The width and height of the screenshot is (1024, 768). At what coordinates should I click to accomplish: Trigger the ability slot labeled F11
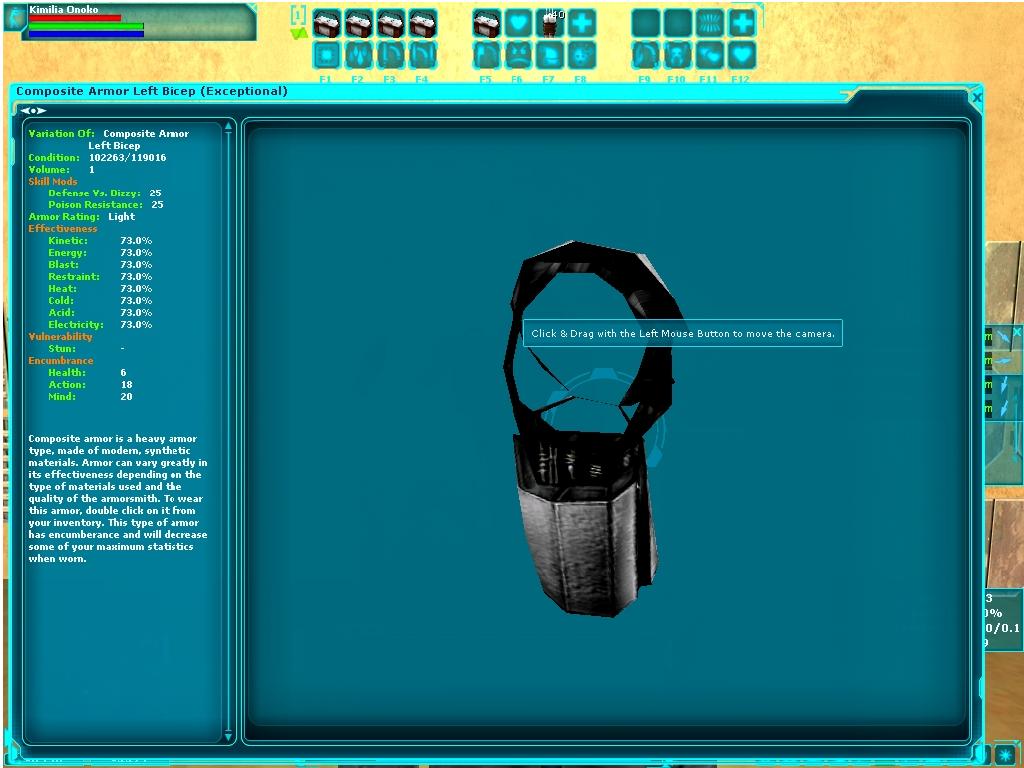click(x=710, y=55)
